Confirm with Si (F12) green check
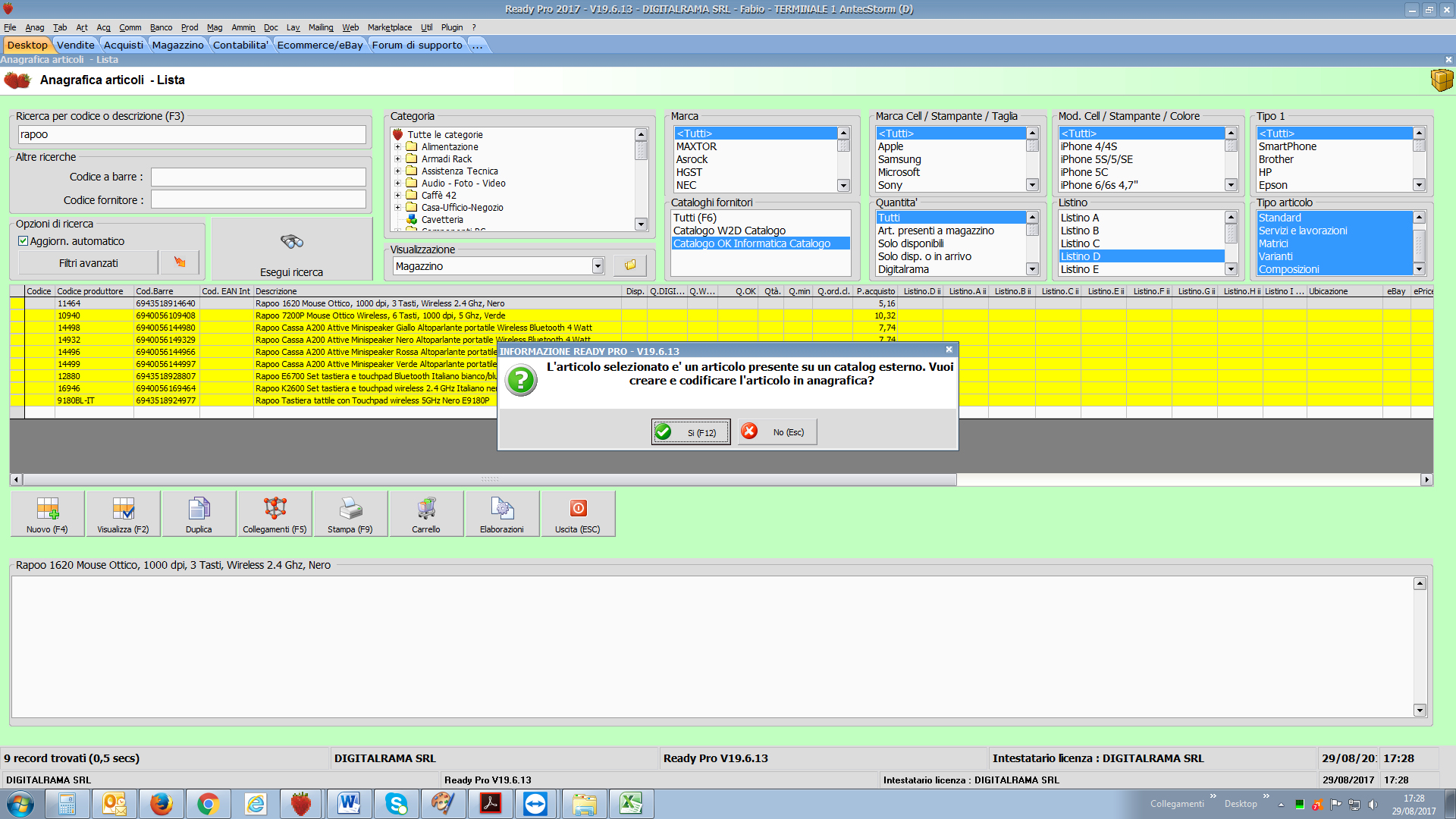 point(691,432)
